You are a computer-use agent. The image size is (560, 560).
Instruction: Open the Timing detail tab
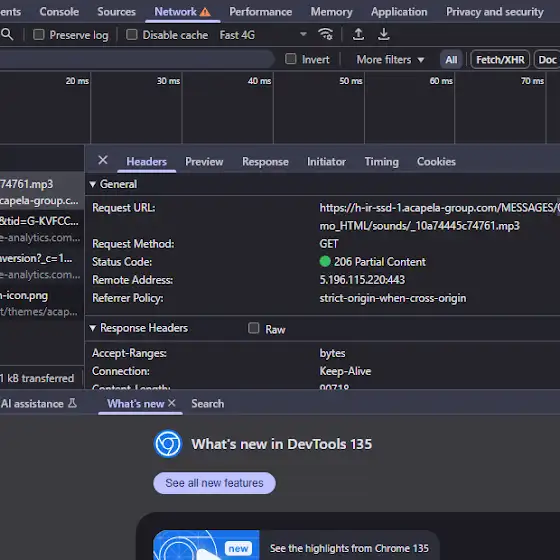(x=381, y=161)
